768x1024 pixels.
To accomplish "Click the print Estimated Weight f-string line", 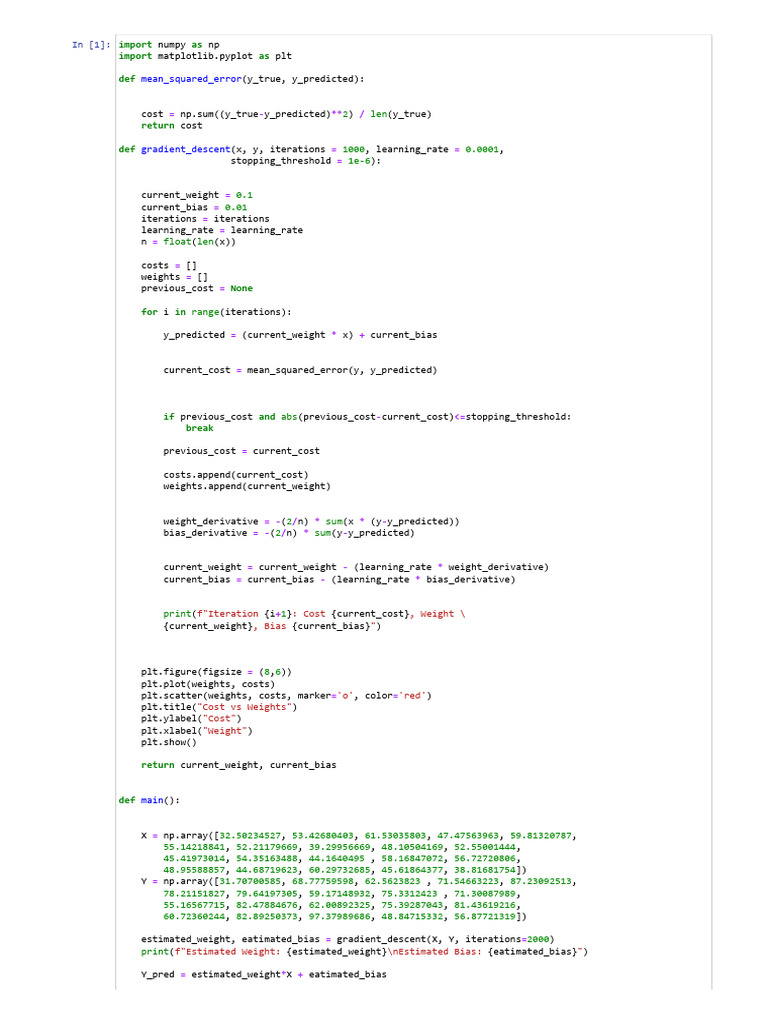I will tap(364, 952).
